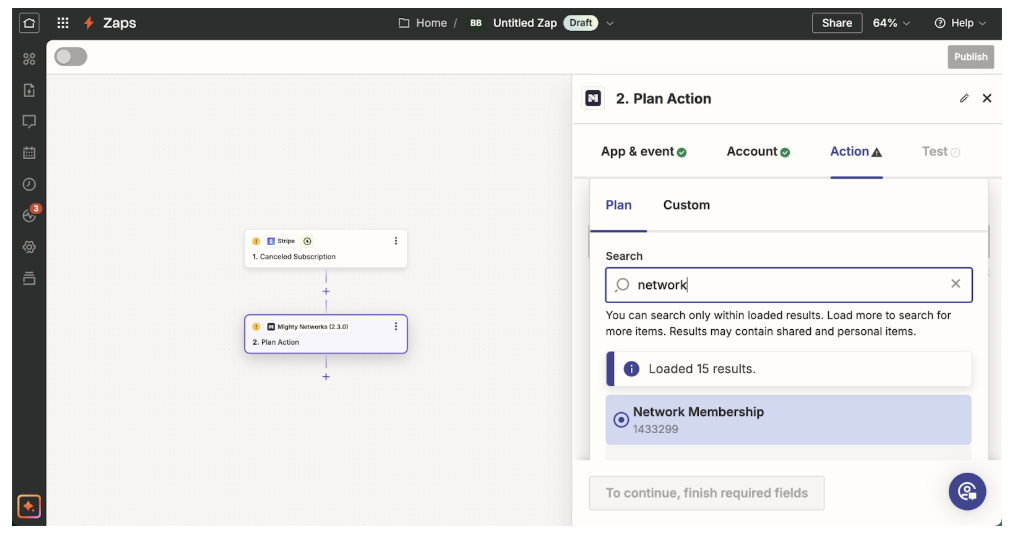
Task: Open the Help dropdown menu
Action: [960, 23]
